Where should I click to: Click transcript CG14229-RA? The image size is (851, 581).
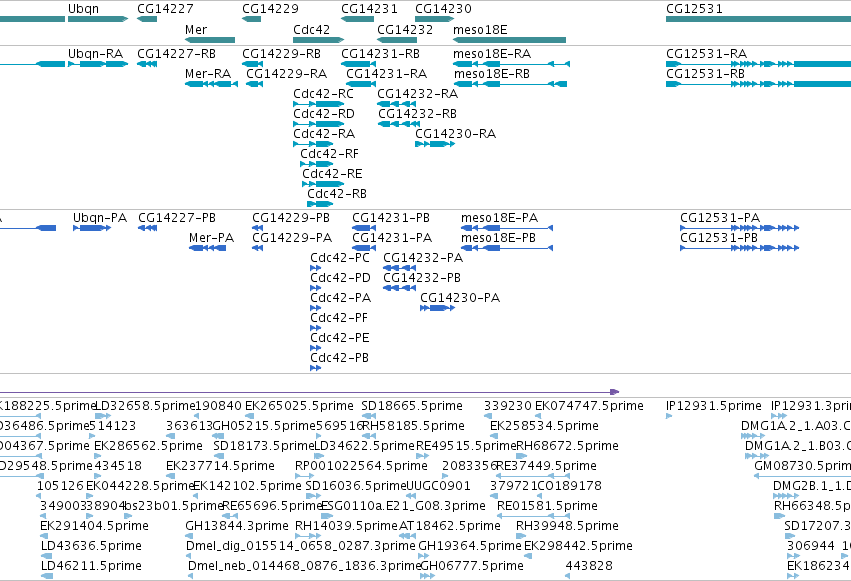tap(255, 84)
